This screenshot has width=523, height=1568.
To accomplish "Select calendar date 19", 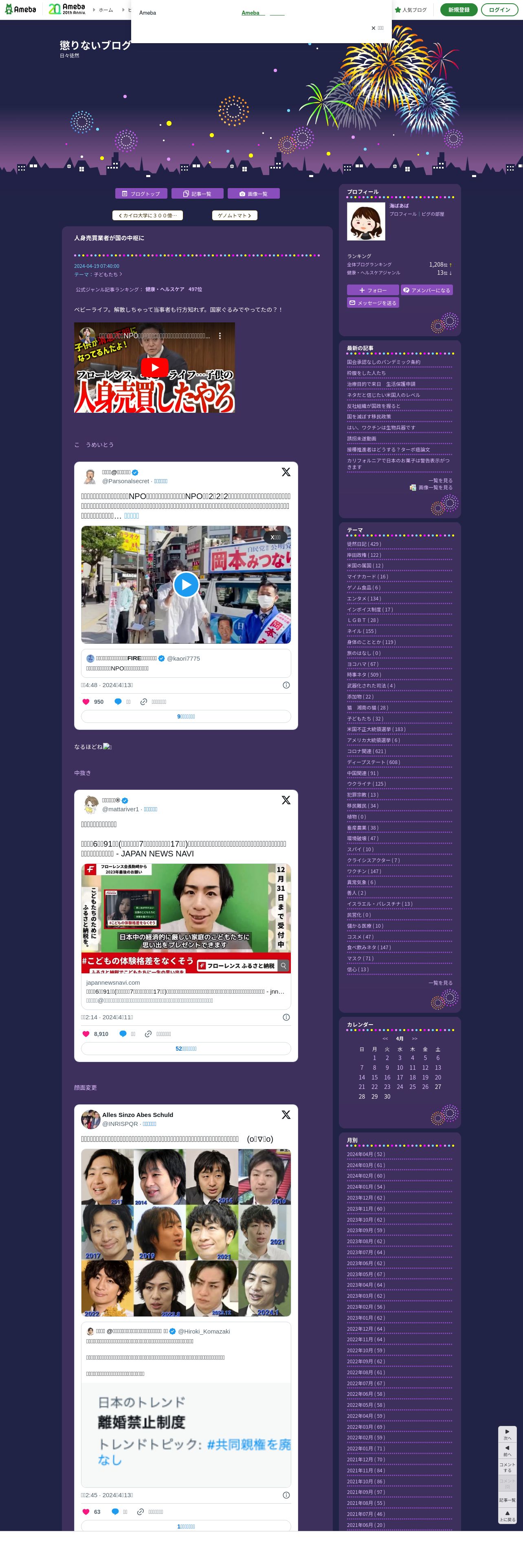I will pos(425,1077).
